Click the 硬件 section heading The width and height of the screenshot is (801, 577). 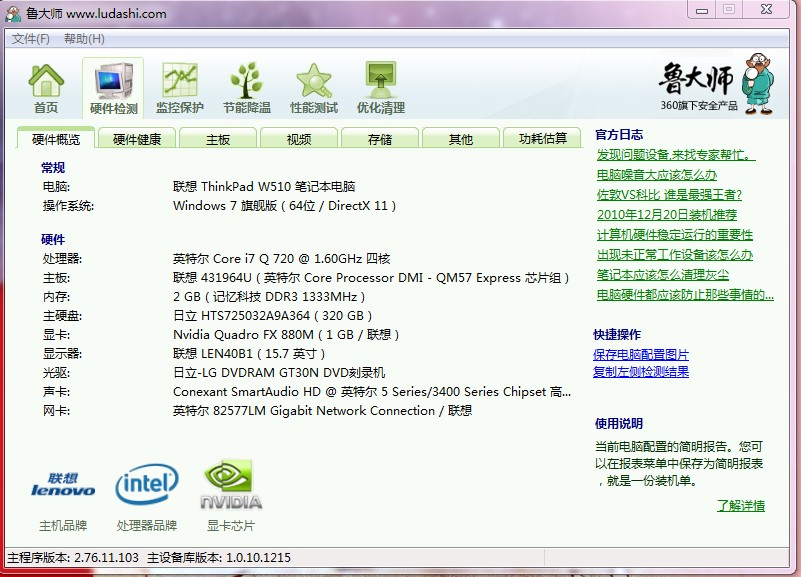point(53,239)
